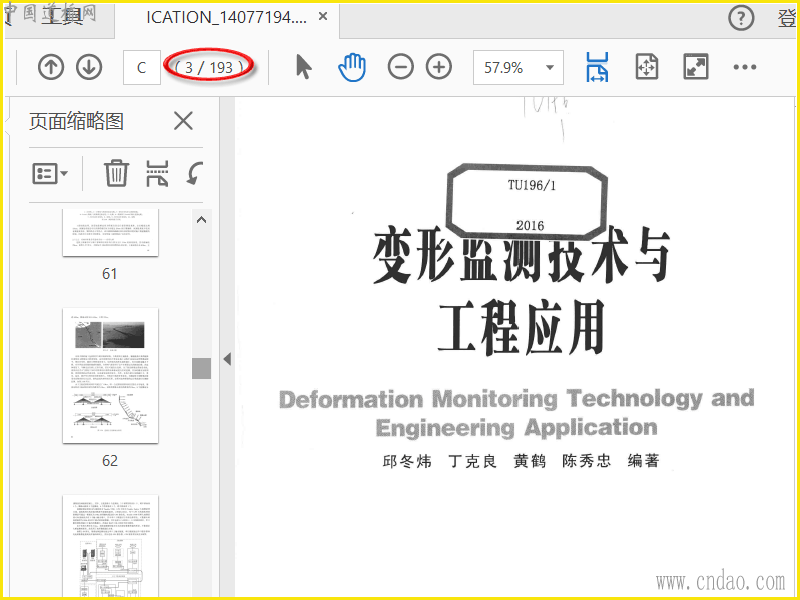Click the 登 login button

tap(786, 18)
